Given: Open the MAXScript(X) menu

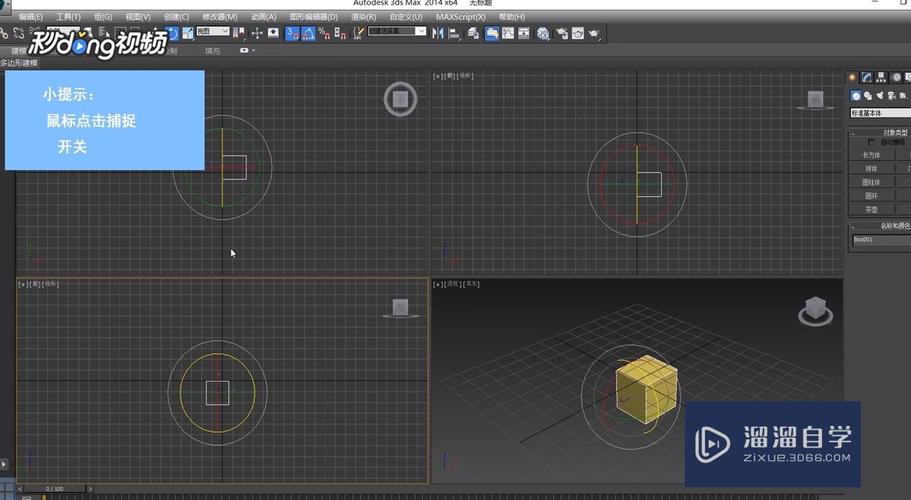Looking at the screenshot, I should [x=461, y=17].
